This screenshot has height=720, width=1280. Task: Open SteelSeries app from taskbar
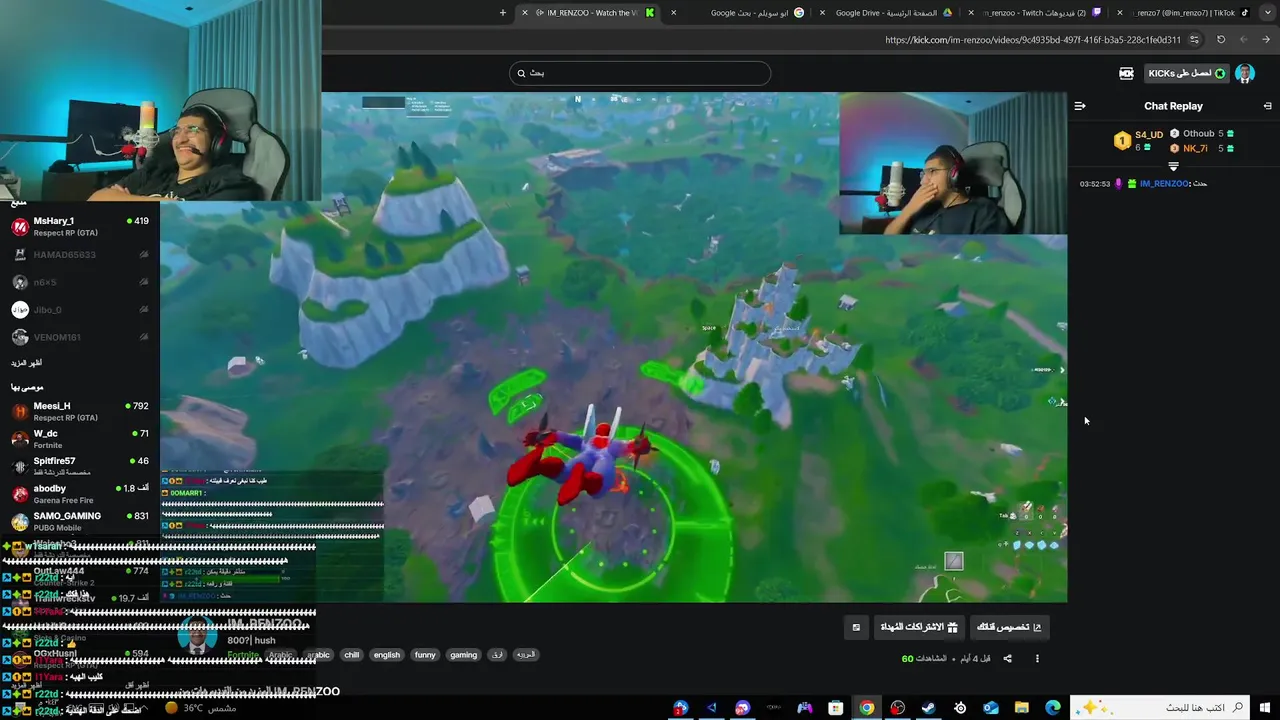click(960, 708)
